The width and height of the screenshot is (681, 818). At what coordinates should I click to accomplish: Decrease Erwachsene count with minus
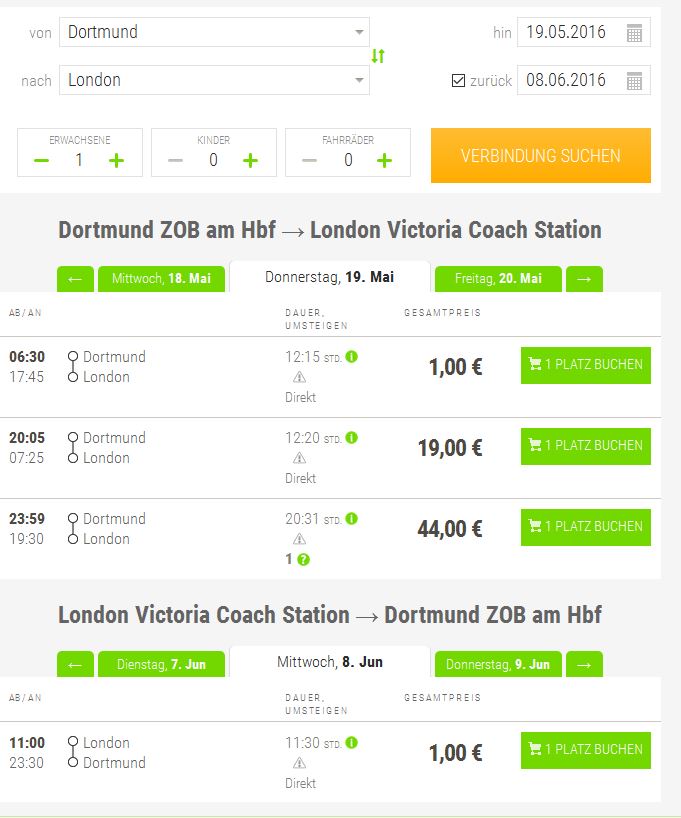[41, 160]
